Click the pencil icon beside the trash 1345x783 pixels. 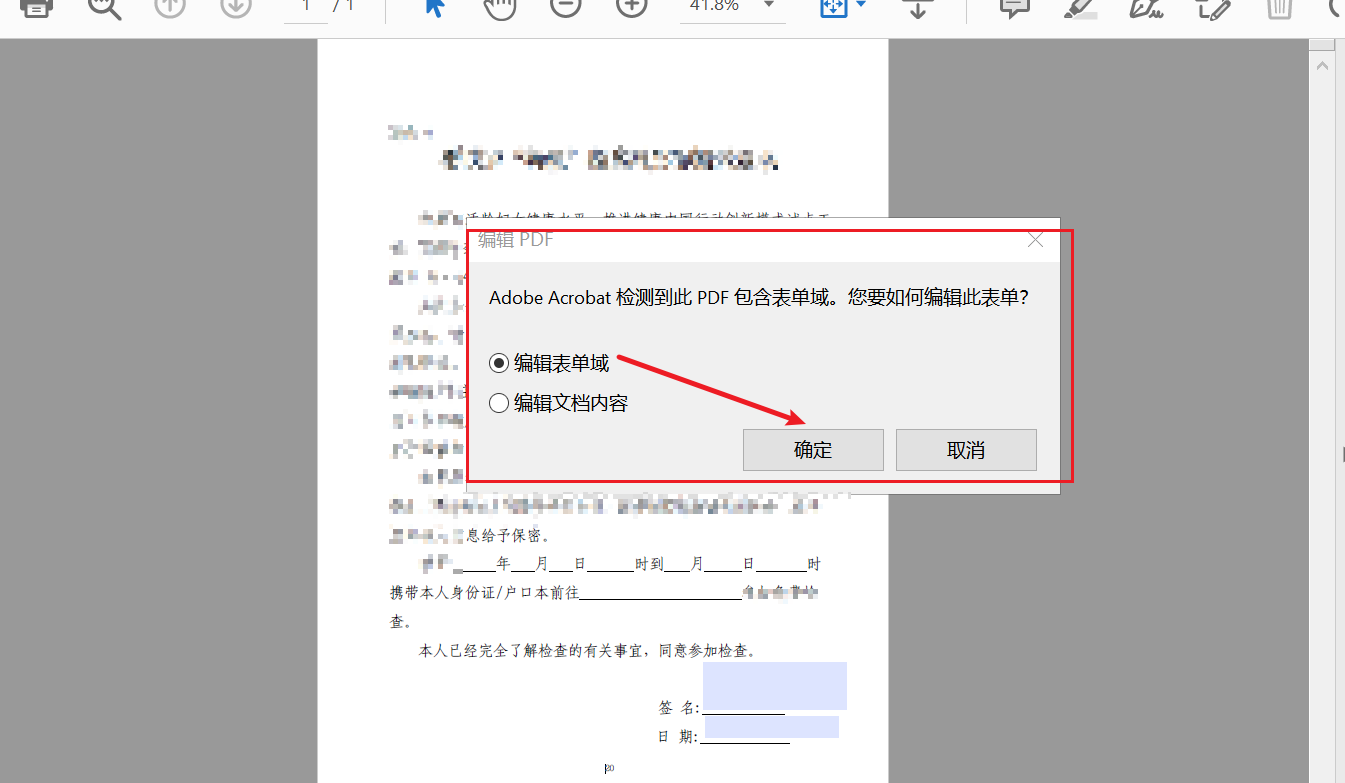click(x=1213, y=8)
